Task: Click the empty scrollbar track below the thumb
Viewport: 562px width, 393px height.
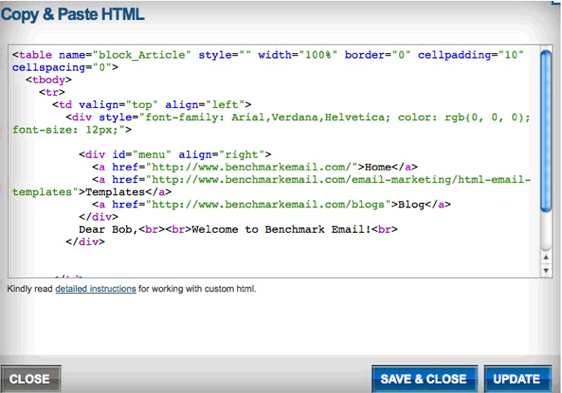Action: pyautogui.click(x=546, y=231)
